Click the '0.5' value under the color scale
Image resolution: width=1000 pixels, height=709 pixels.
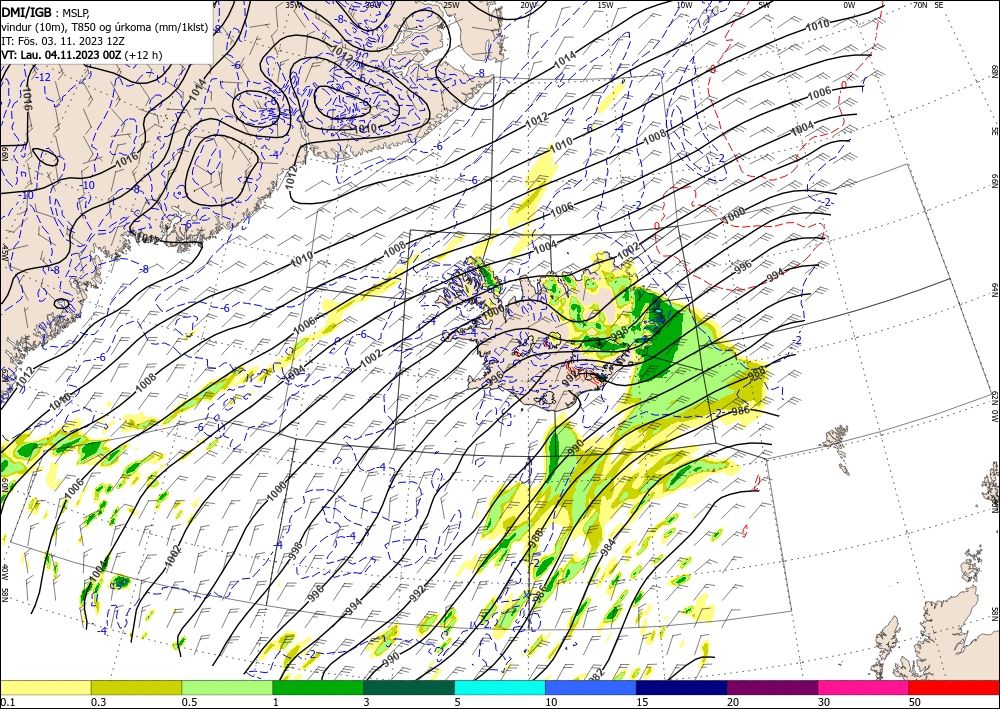[189, 702]
